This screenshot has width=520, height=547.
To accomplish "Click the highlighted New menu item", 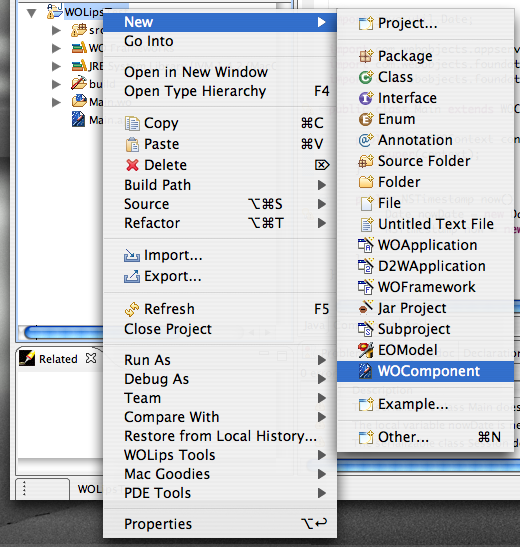I will [x=220, y=22].
